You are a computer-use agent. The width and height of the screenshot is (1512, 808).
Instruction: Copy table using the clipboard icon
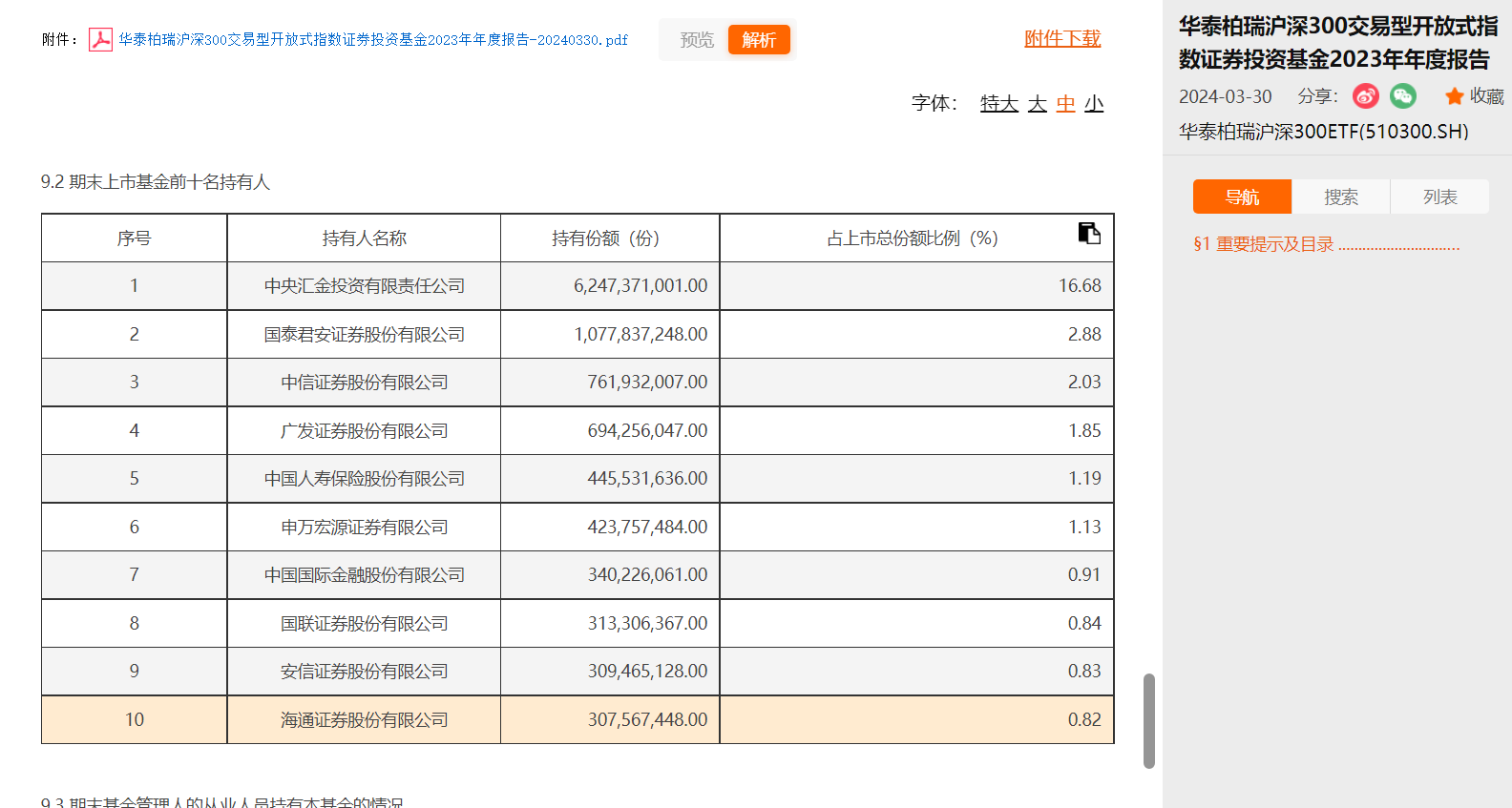(x=1089, y=233)
